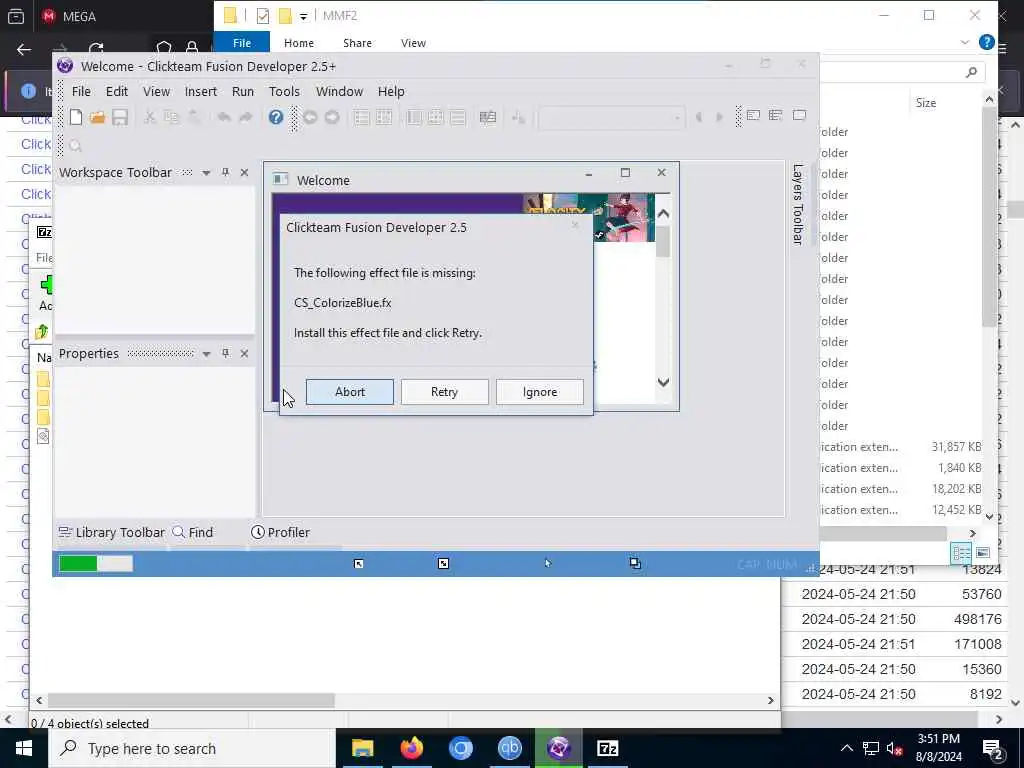Open qBittorrent from the taskbar
Screen dimensions: 1024x768
coord(509,748)
